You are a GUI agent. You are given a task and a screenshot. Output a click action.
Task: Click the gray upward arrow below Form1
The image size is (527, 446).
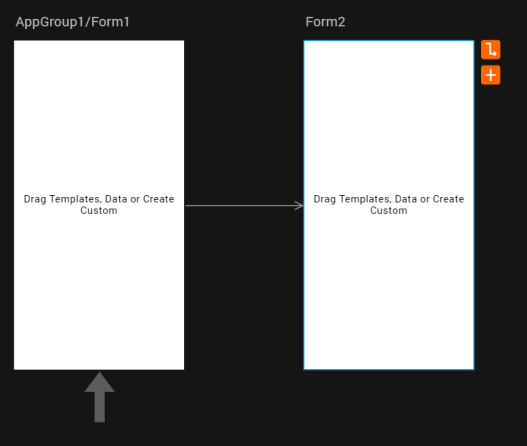pos(99,397)
